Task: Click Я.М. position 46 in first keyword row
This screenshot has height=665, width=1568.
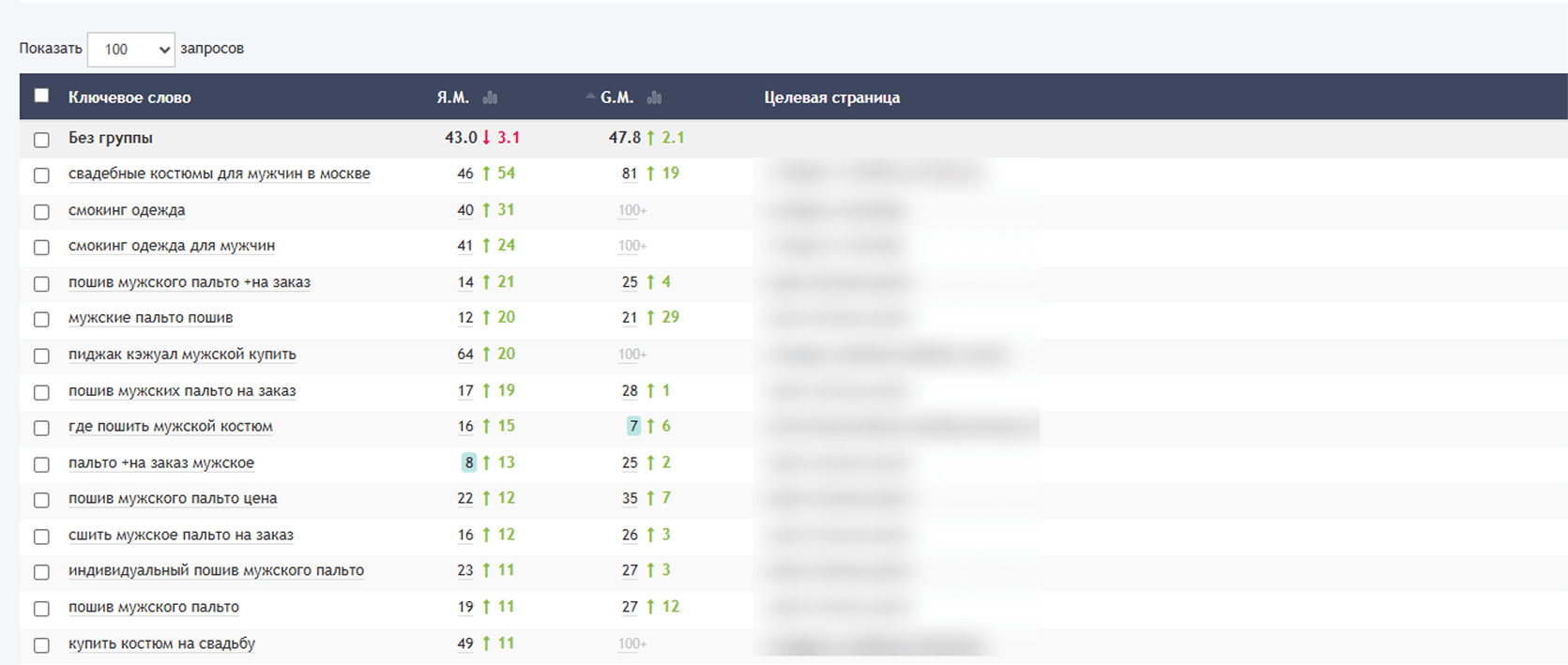Action: [465, 174]
